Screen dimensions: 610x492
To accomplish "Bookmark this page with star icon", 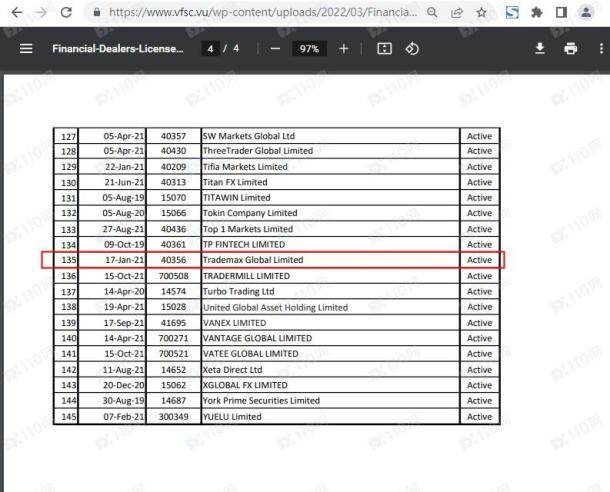I will point(481,13).
